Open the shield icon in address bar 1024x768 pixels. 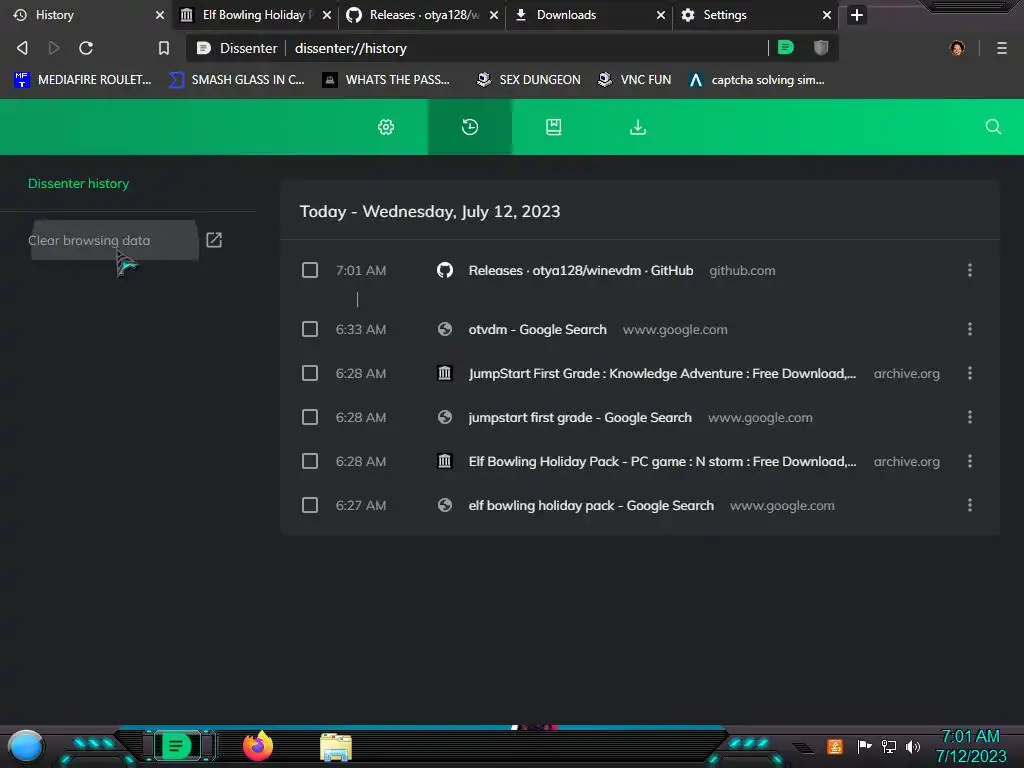tap(821, 47)
